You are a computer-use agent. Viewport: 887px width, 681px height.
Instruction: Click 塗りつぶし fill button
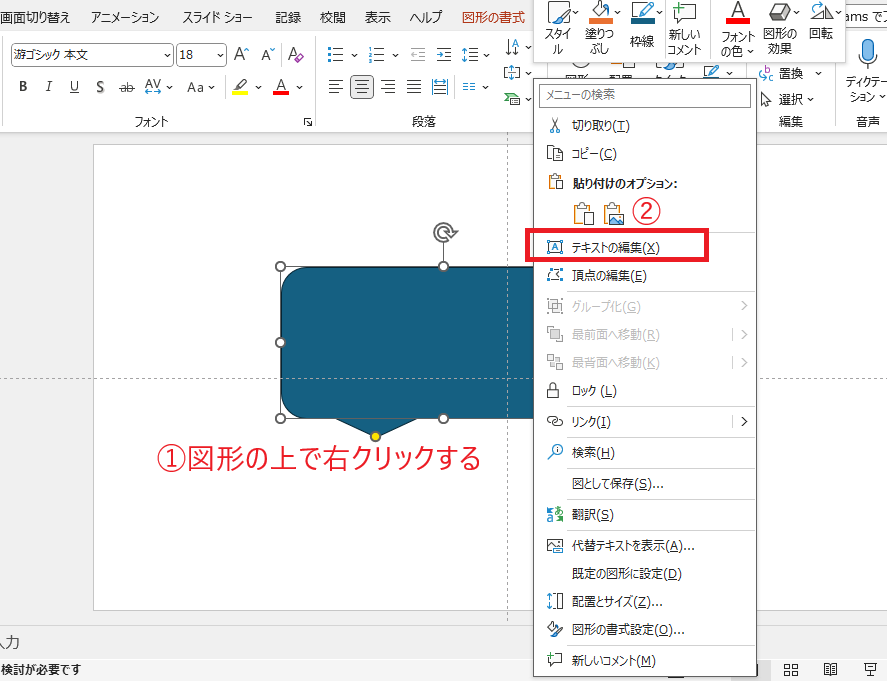point(601,28)
